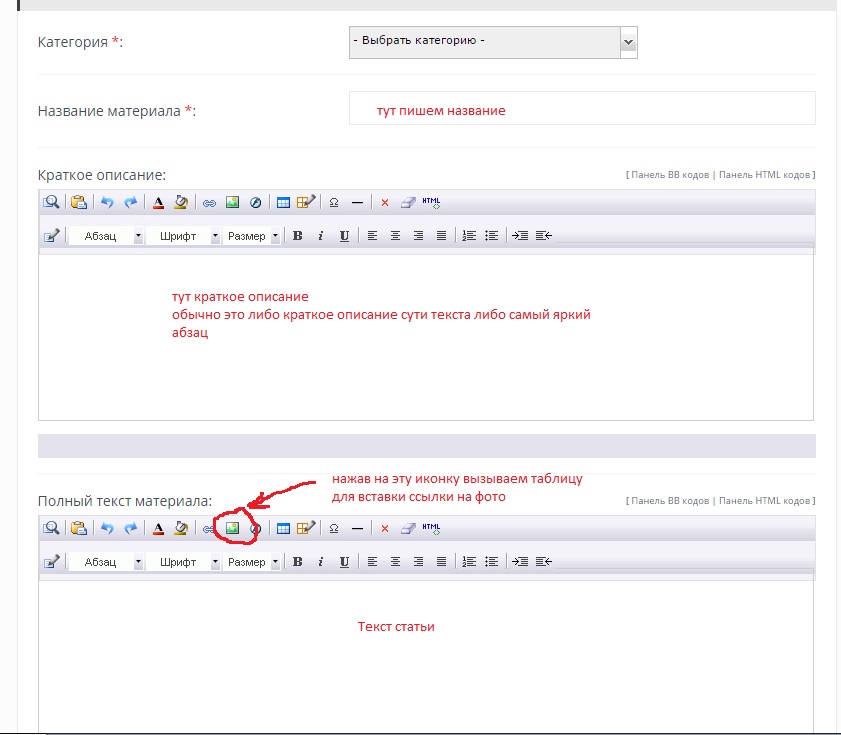Insert an image in short description editor
This screenshot has height=735, width=841.
232,202
